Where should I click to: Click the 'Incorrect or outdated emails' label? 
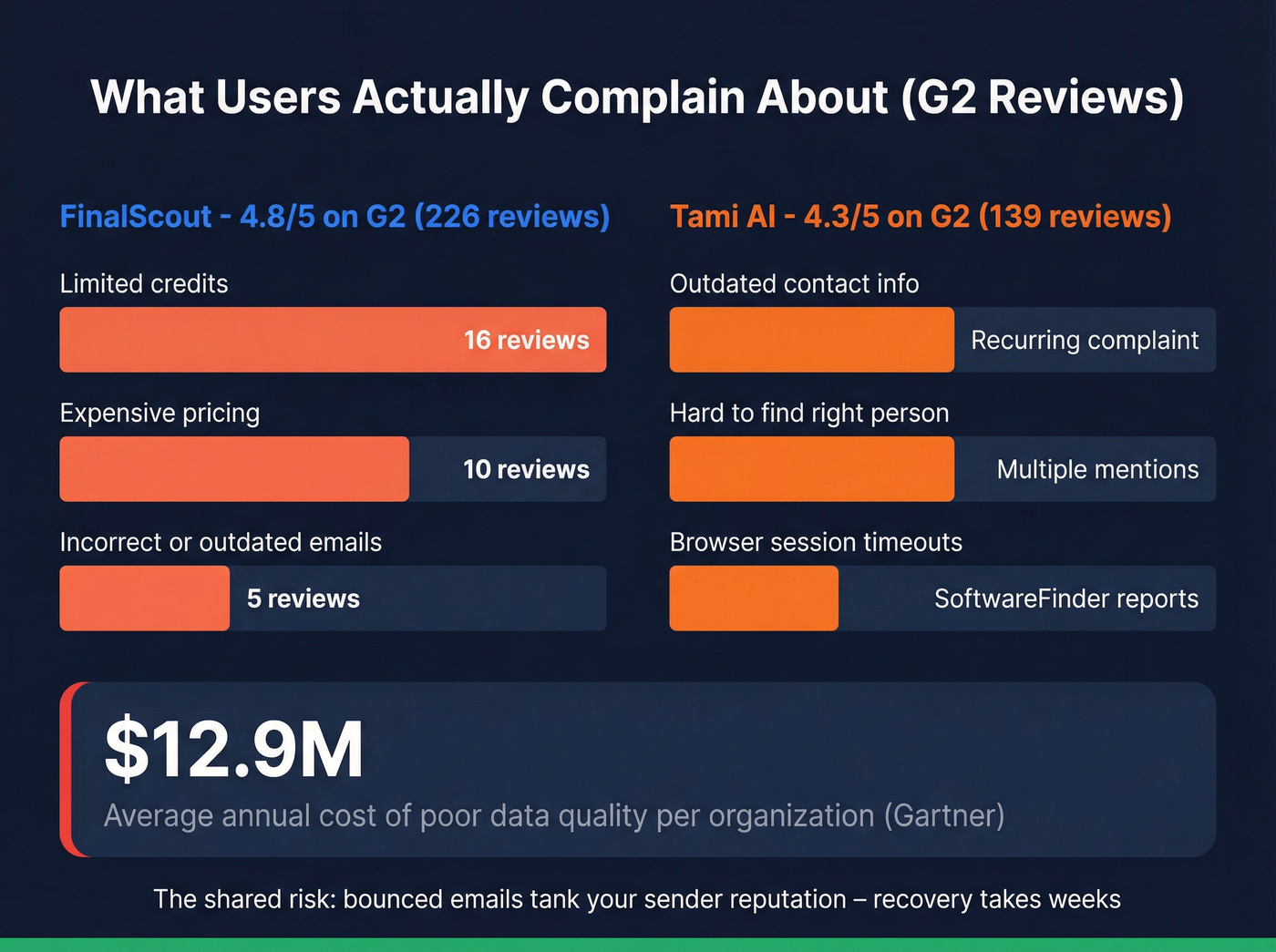(221, 542)
